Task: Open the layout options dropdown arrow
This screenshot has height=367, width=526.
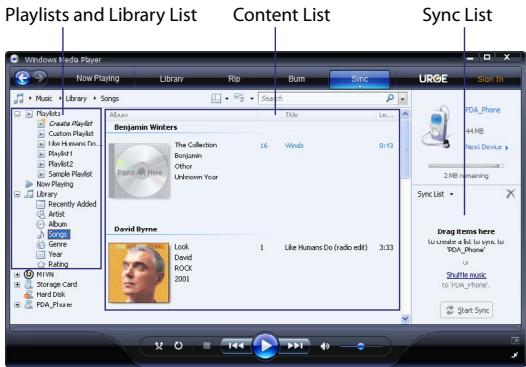Action: click(227, 99)
